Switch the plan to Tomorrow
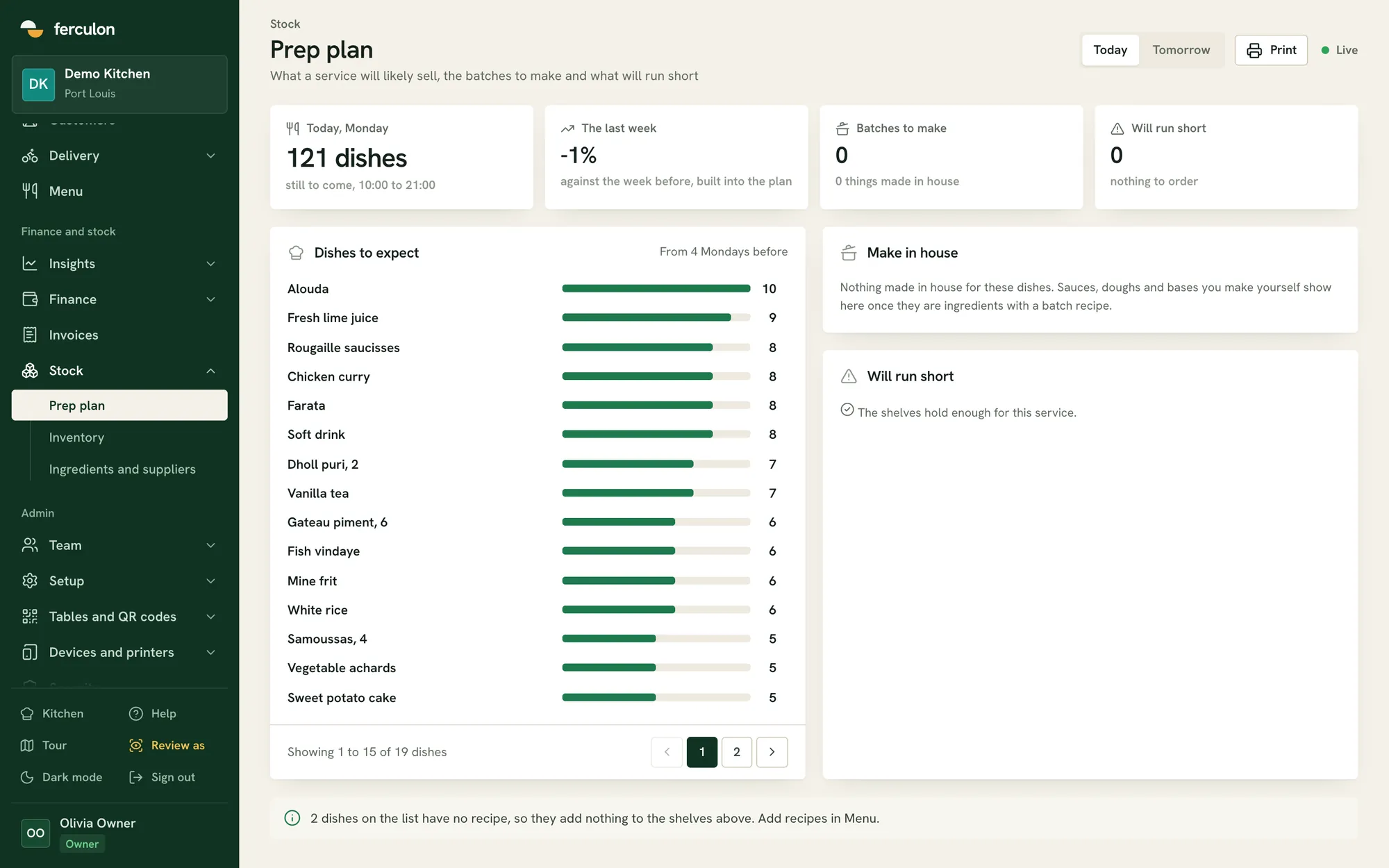The image size is (1389, 868). pos(1181,50)
